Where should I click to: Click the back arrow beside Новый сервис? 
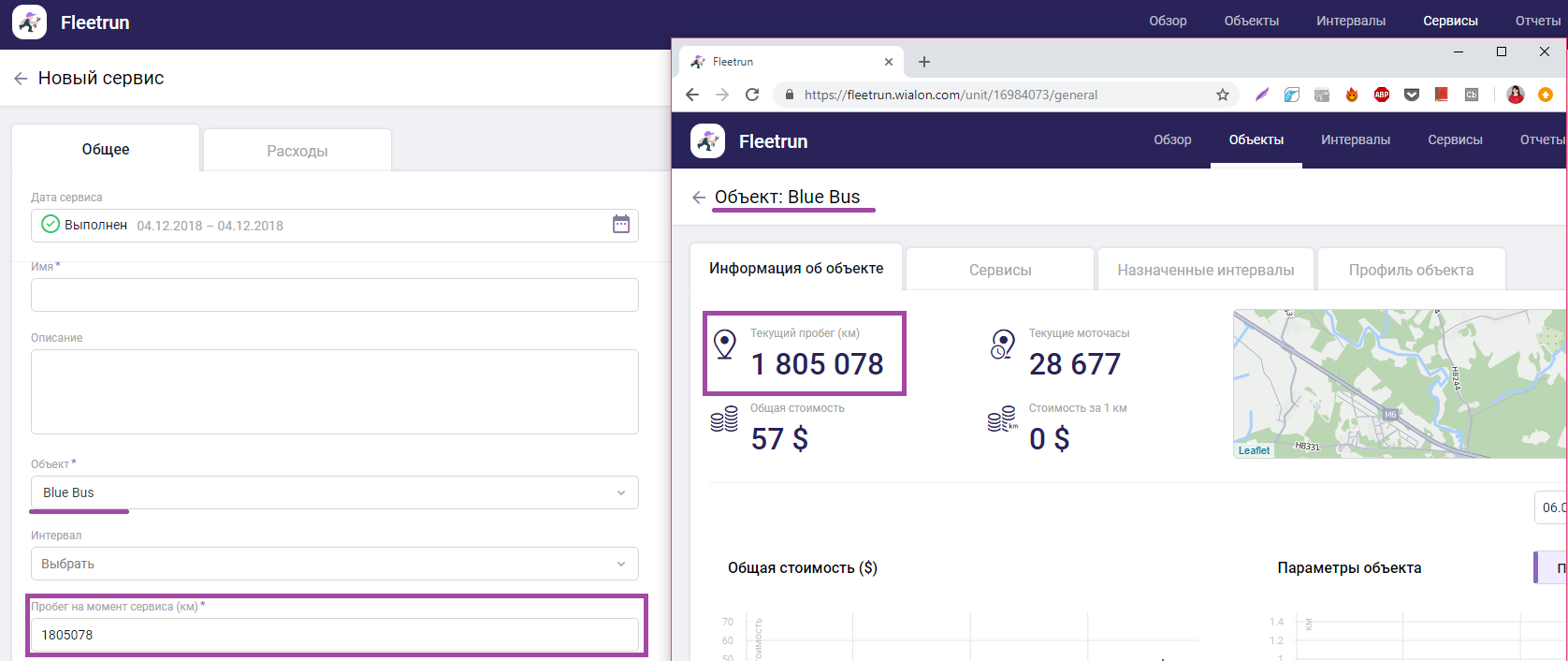point(21,79)
